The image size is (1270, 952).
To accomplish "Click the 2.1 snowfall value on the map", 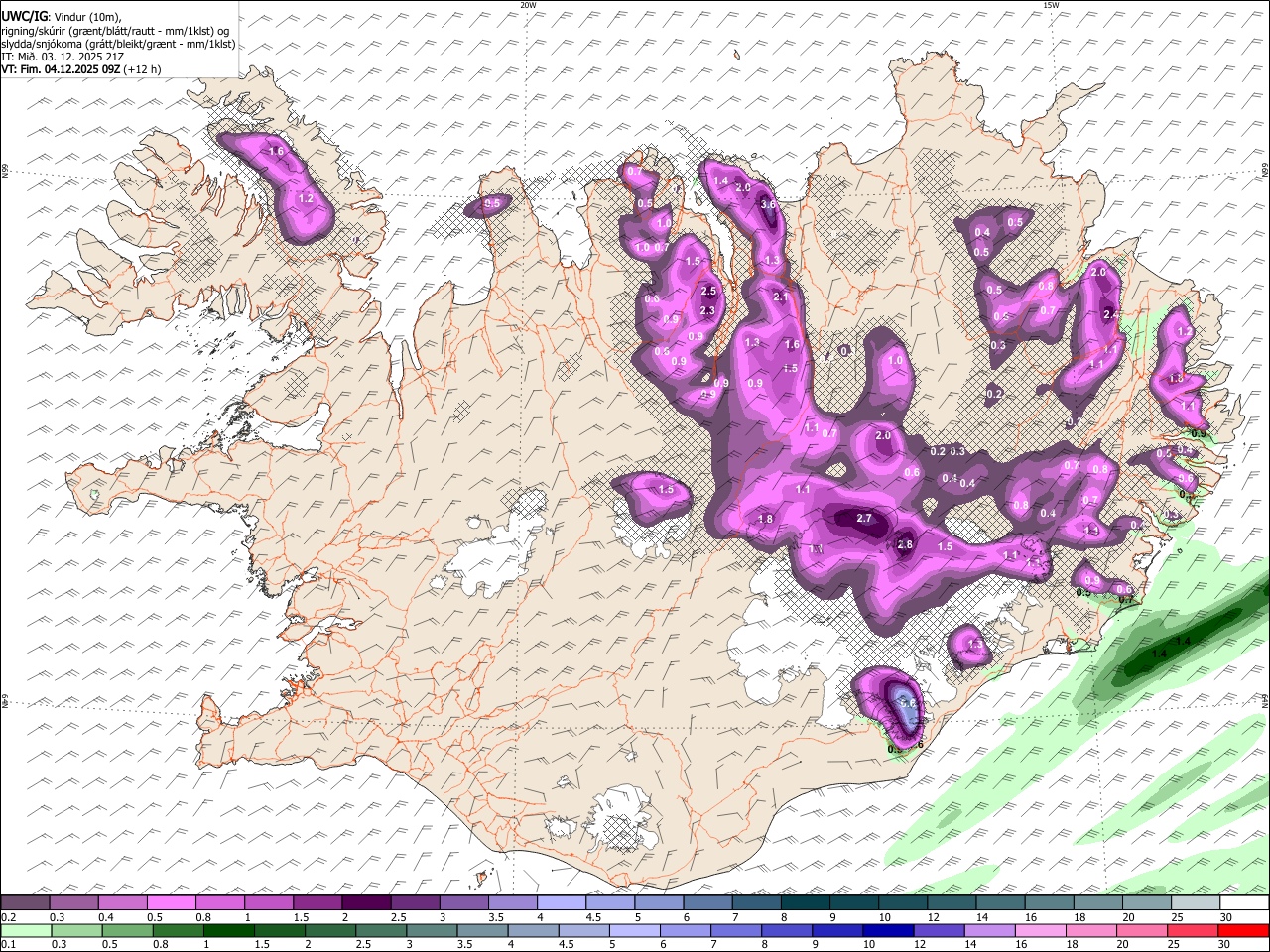I will [x=780, y=297].
